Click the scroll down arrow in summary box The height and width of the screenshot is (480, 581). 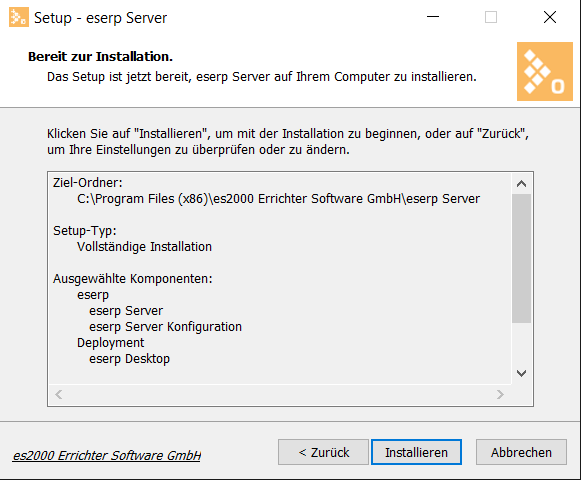[x=521, y=373]
